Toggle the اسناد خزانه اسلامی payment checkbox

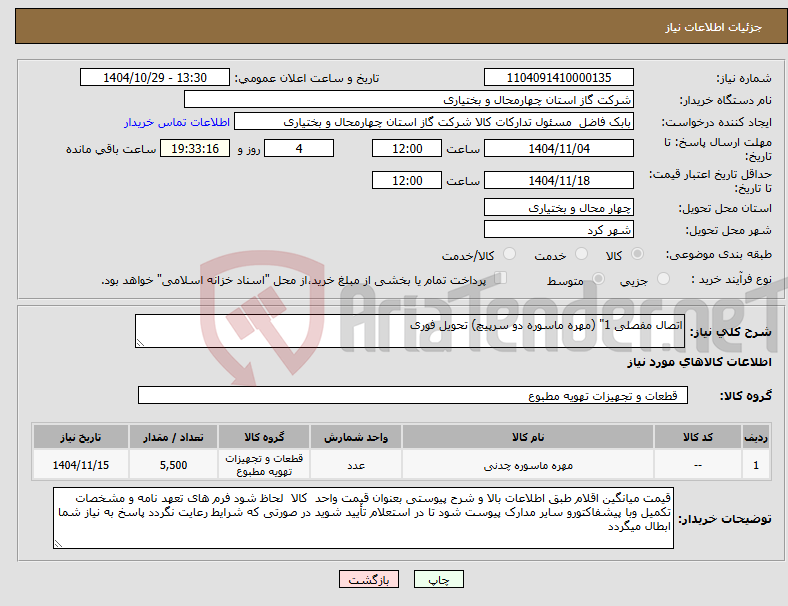(x=500, y=278)
